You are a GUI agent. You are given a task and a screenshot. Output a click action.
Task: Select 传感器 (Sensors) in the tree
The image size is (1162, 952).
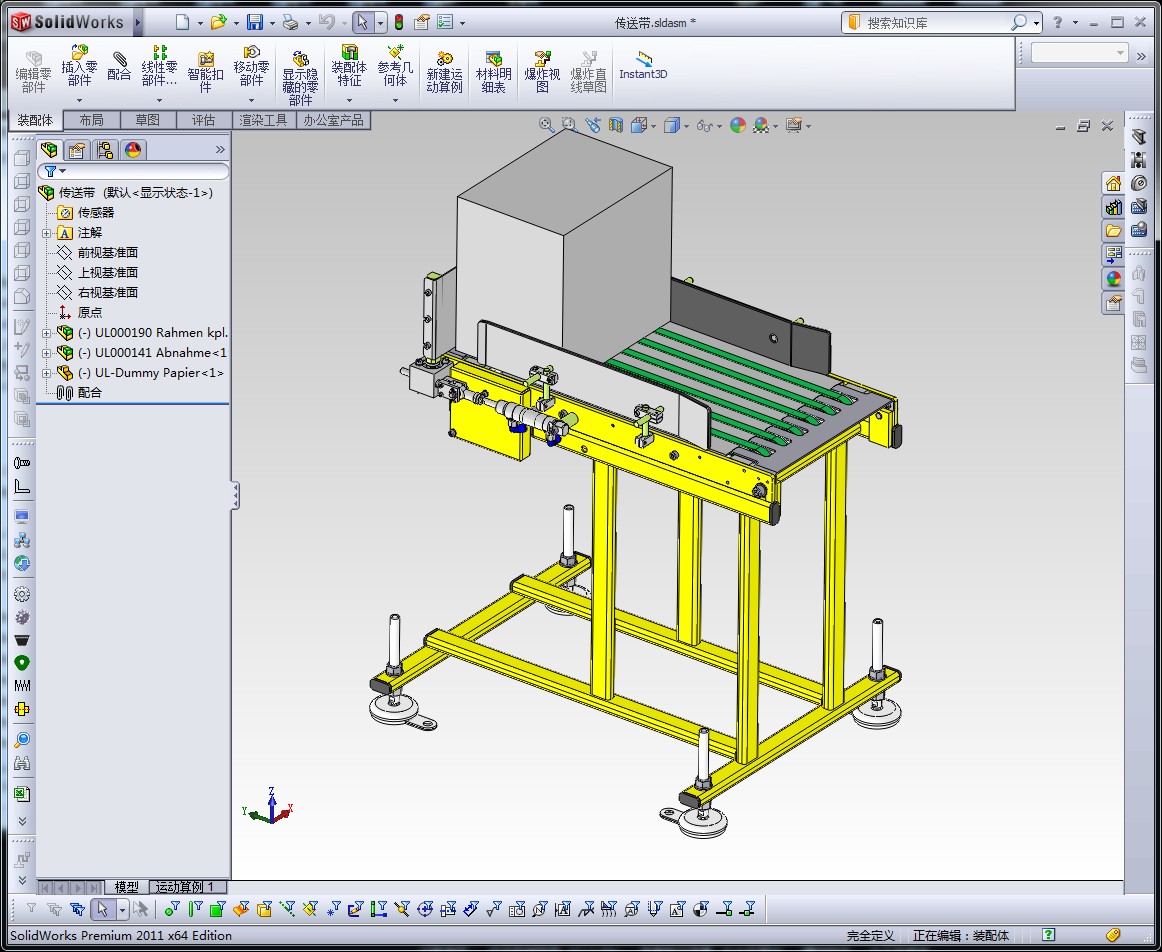pyautogui.click(x=96, y=213)
